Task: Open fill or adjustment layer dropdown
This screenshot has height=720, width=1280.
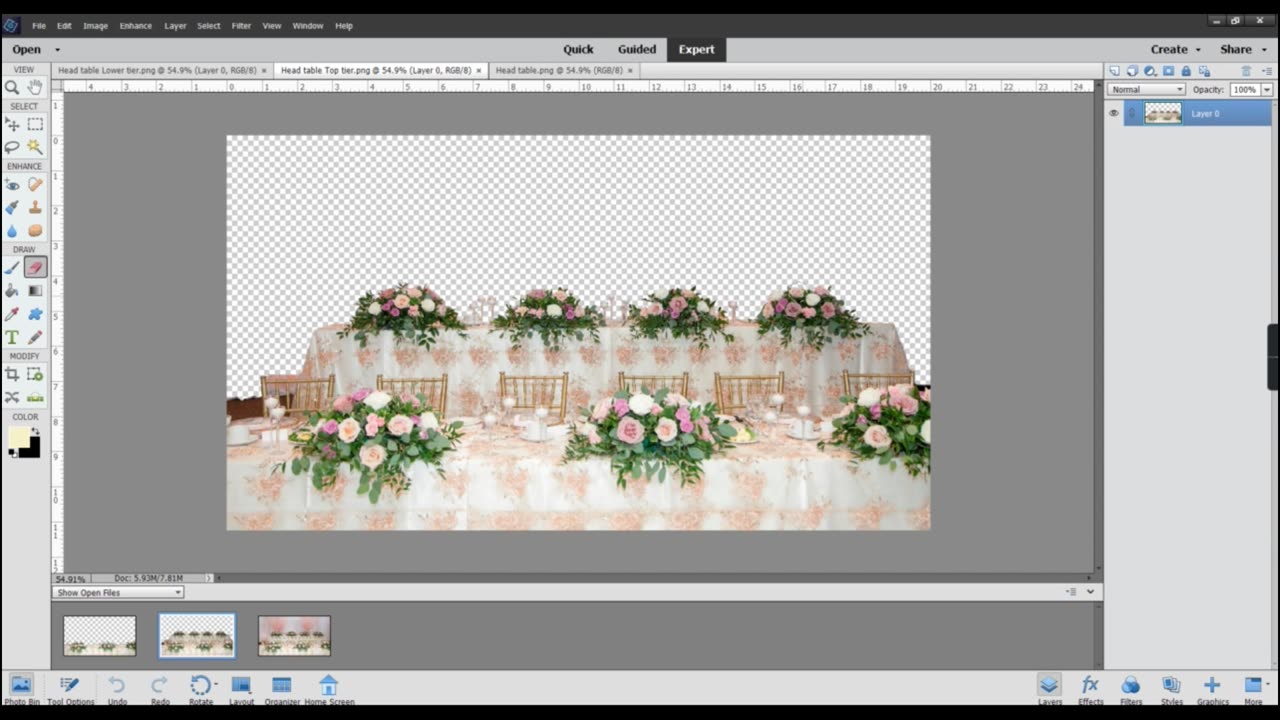Action: tap(1150, 71)
